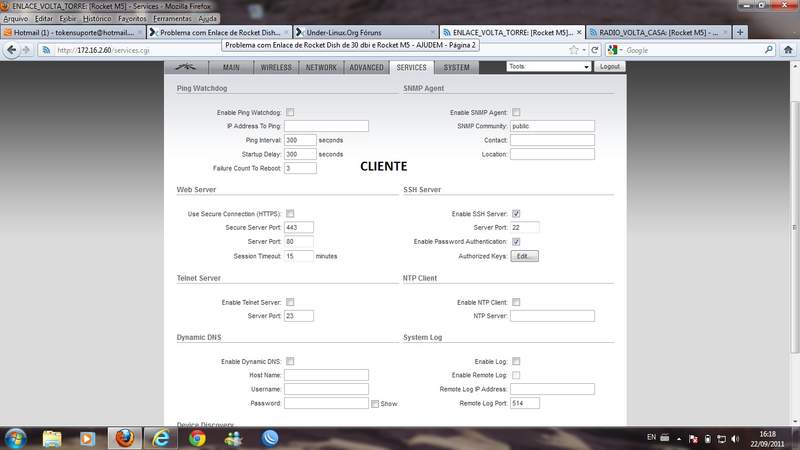Switch to Firefox in the taskbar
Image resolution: width=800 pixels, height=450 pixels.
[x=124, y=438]
